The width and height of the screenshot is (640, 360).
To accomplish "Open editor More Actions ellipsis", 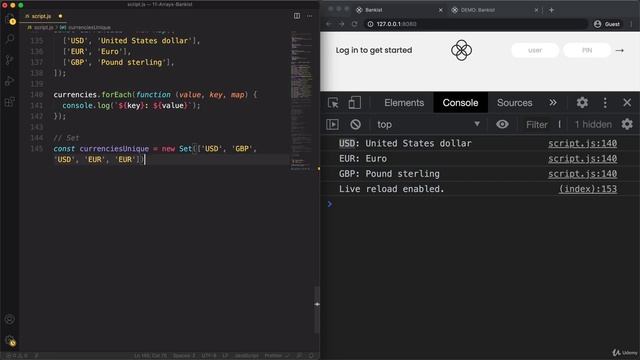I will point(309,16).
